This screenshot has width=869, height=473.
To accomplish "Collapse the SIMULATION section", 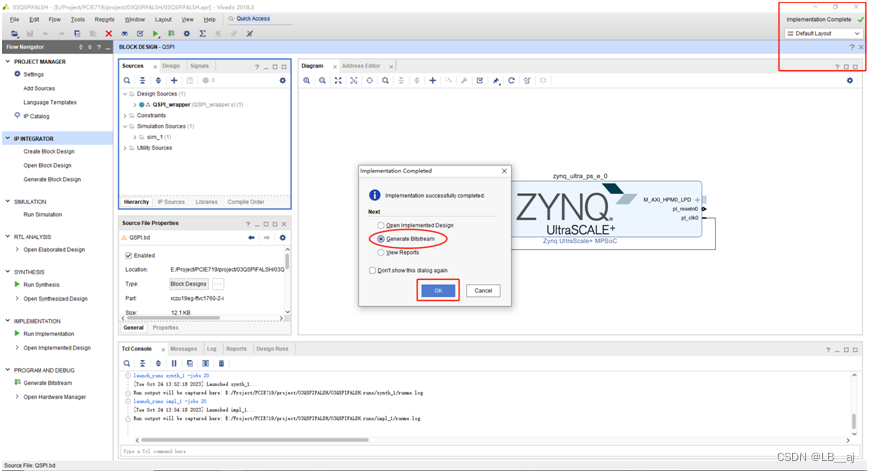I will (x=8, y=202).
